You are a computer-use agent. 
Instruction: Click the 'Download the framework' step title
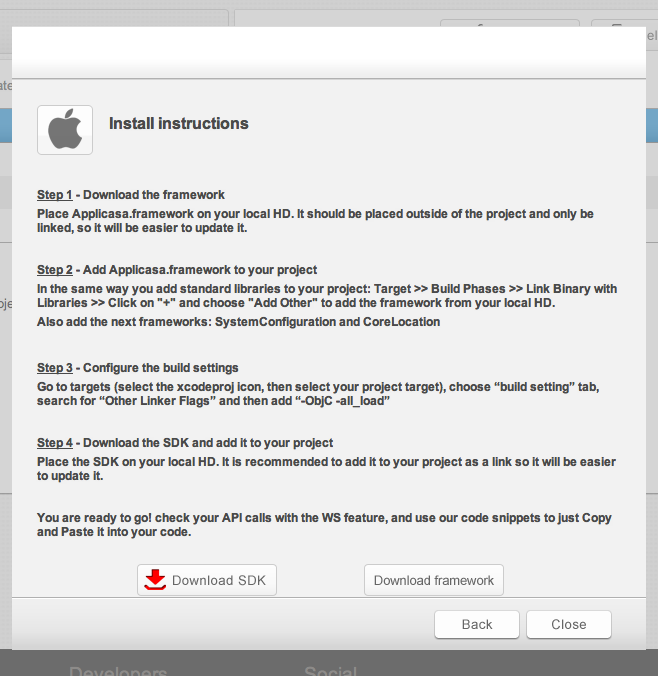click(x=154, y=195)
